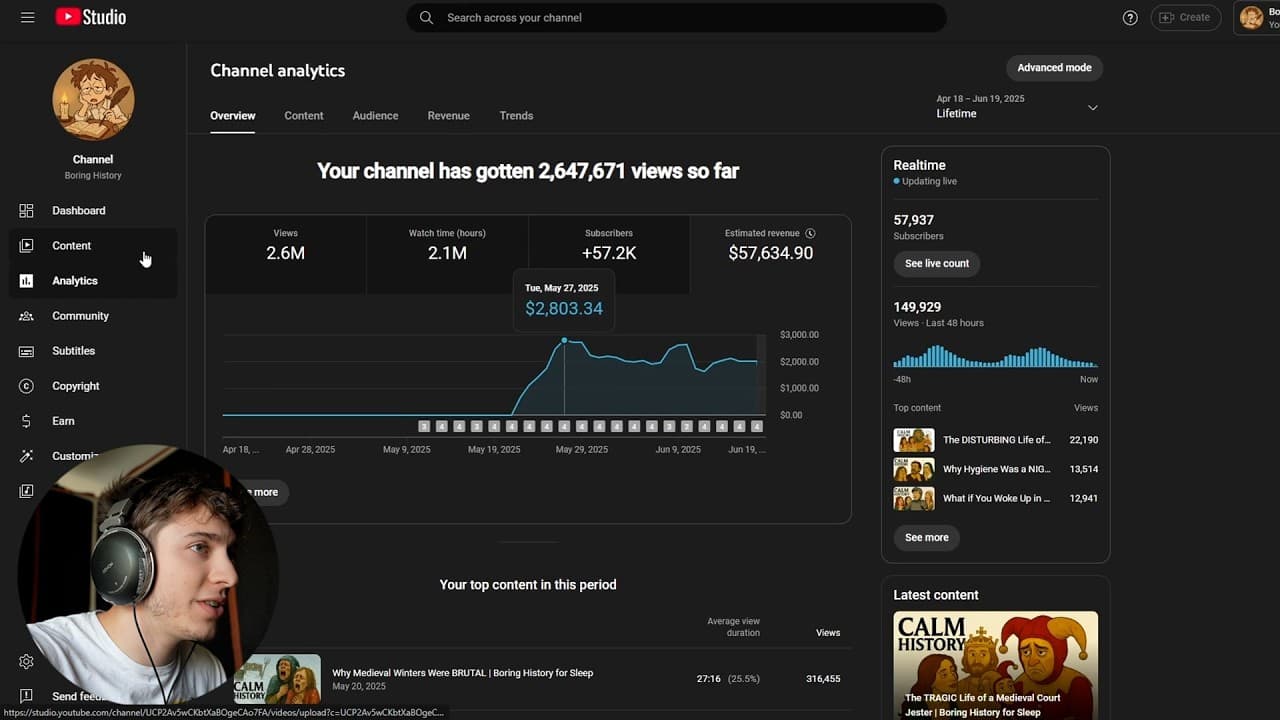Image resolution: width=1280 pixels, height=720 pixels.
Task: Select the Watch time (hours) metric card
Action: pos(447,254)
